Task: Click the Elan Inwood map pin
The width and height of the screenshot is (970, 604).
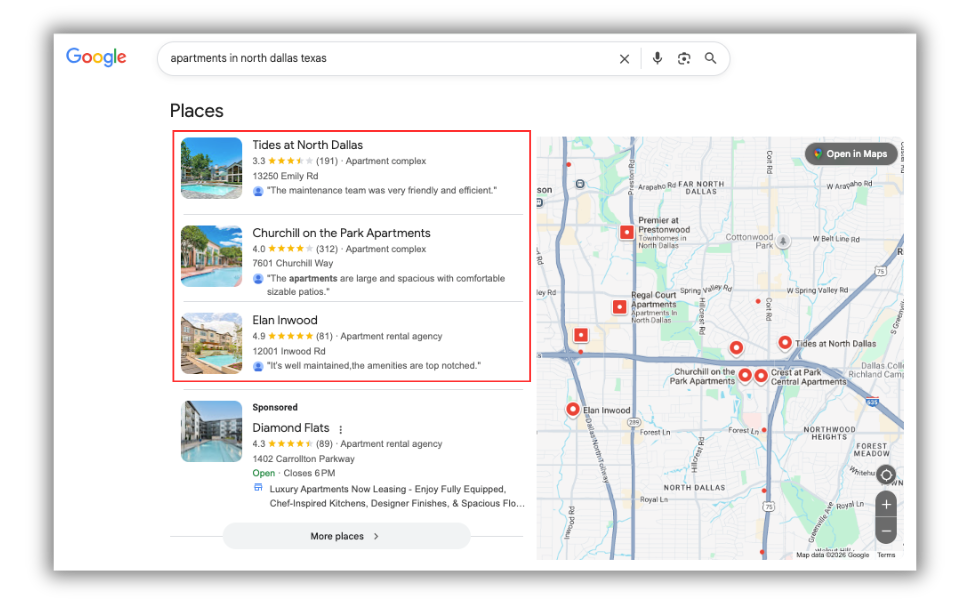Action: pos(573,409)
